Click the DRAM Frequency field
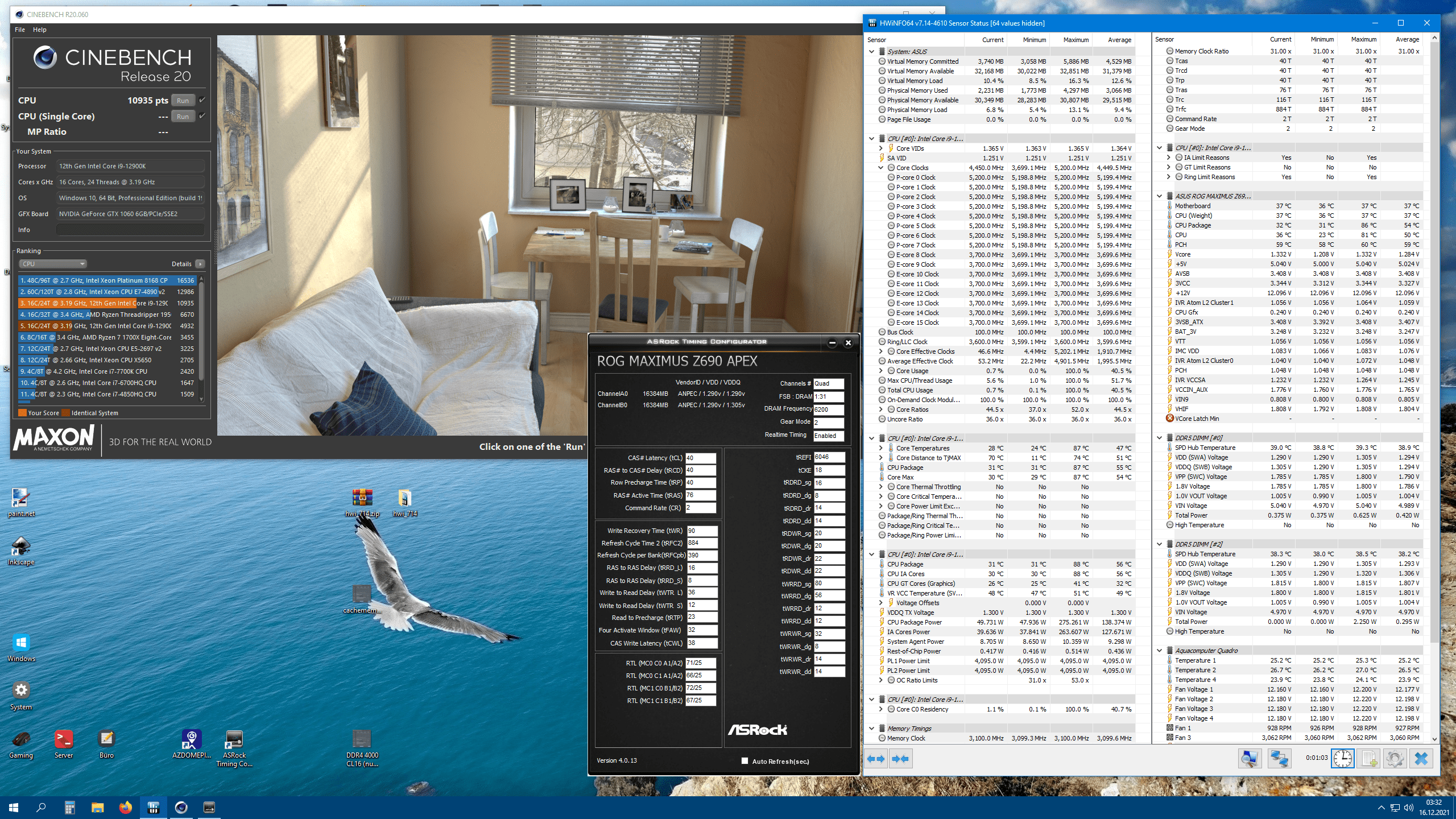 (x=829, y=409)
